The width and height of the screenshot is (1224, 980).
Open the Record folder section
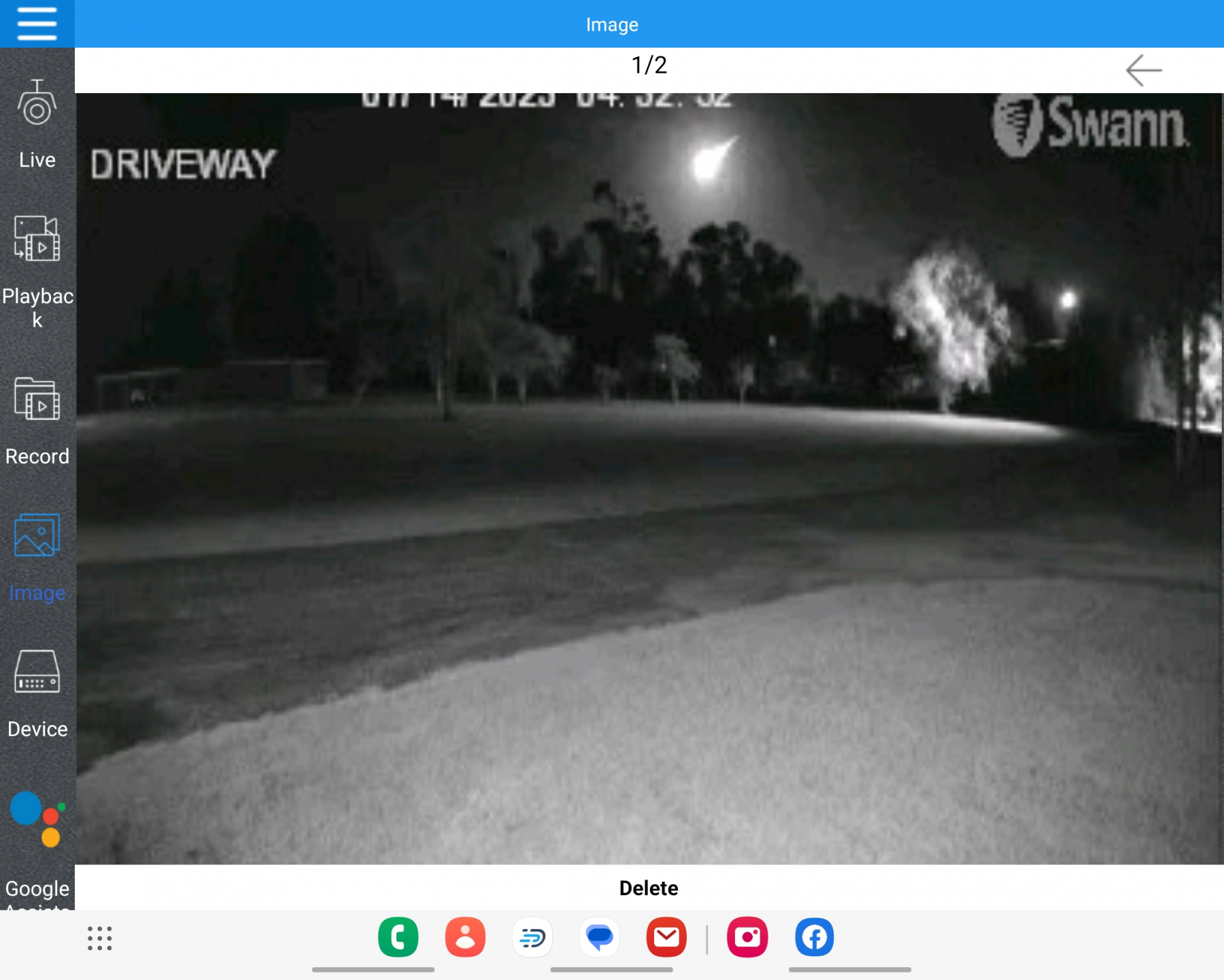point(37,422)
